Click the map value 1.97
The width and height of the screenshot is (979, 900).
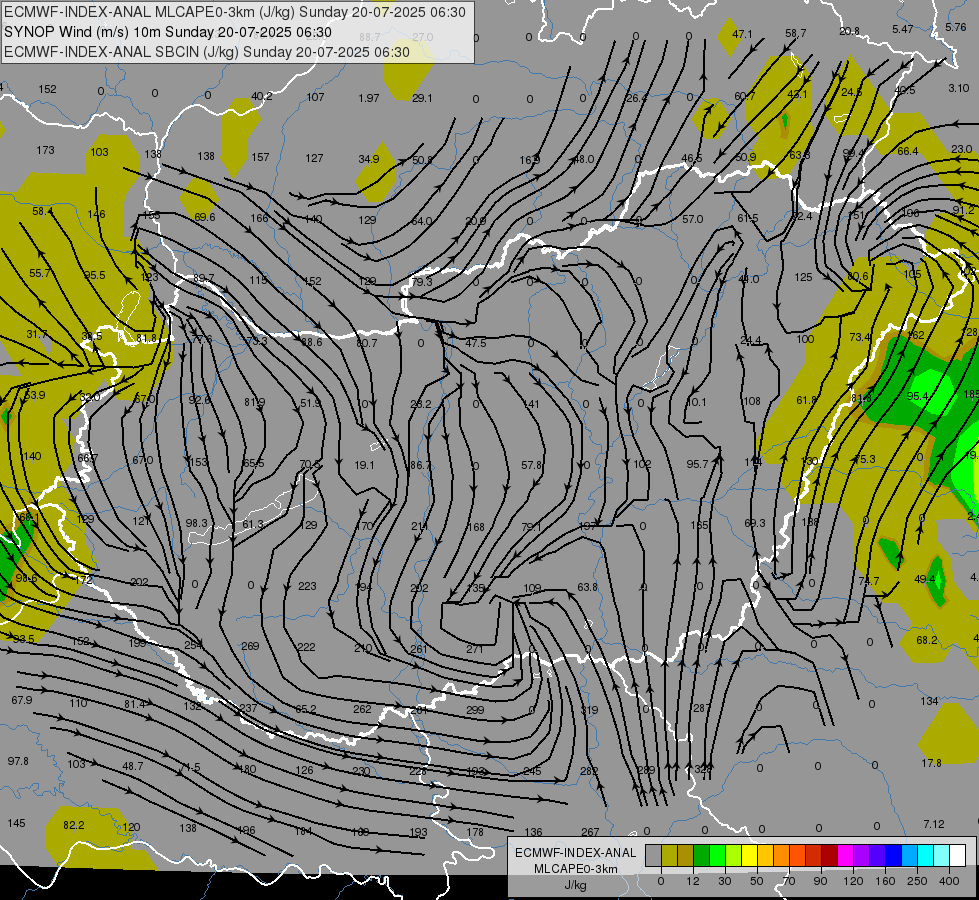click(x=369, y=98)
